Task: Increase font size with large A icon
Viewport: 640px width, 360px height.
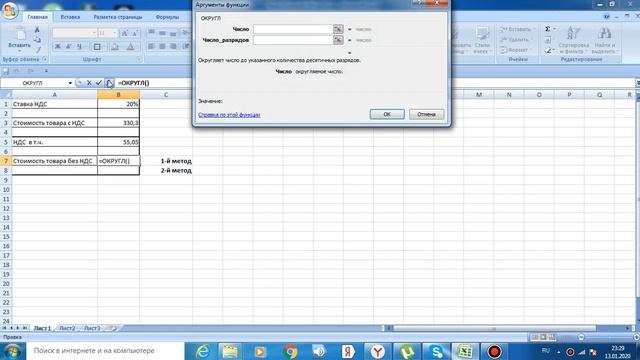Action: (124, 33)
